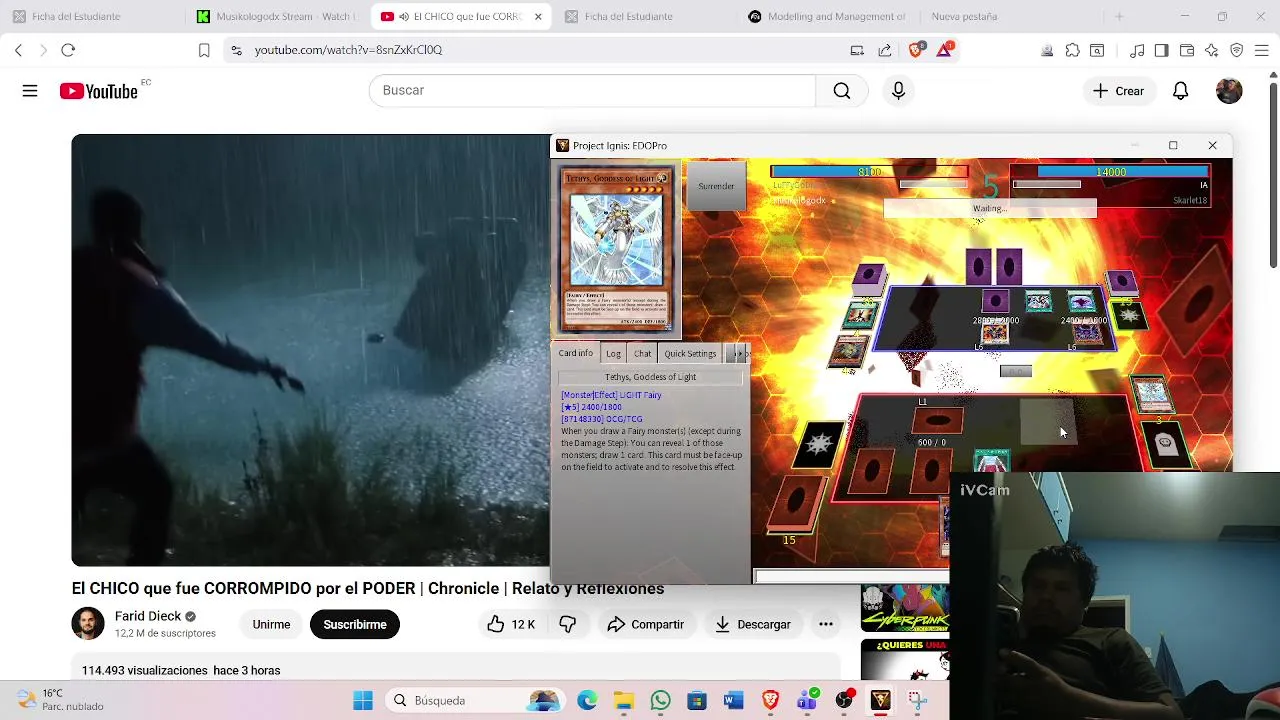This screenshot has width=1280, height=720.
Task: Open the YouTube guide hamburger menu
Action: pyautogui.click(x=30, y=91)
